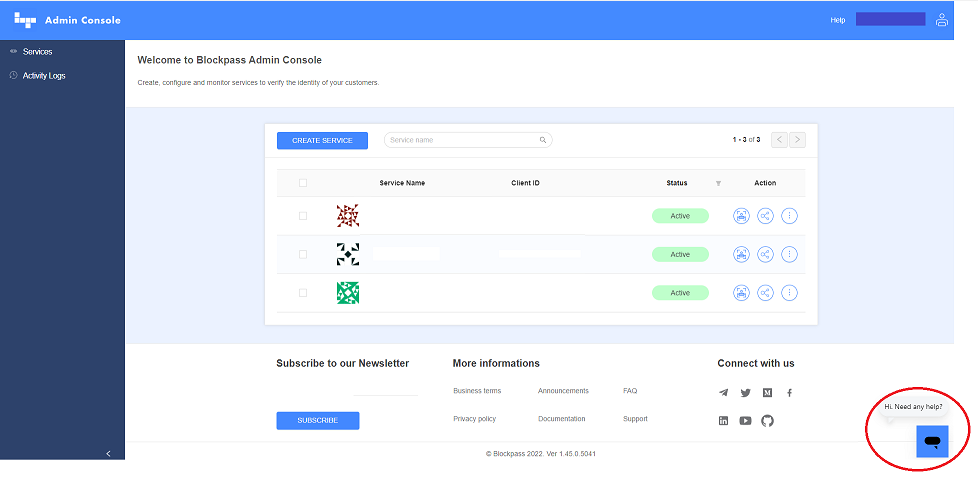Open the Support link
The image size is (978, 487).
(x=636, y=419)
